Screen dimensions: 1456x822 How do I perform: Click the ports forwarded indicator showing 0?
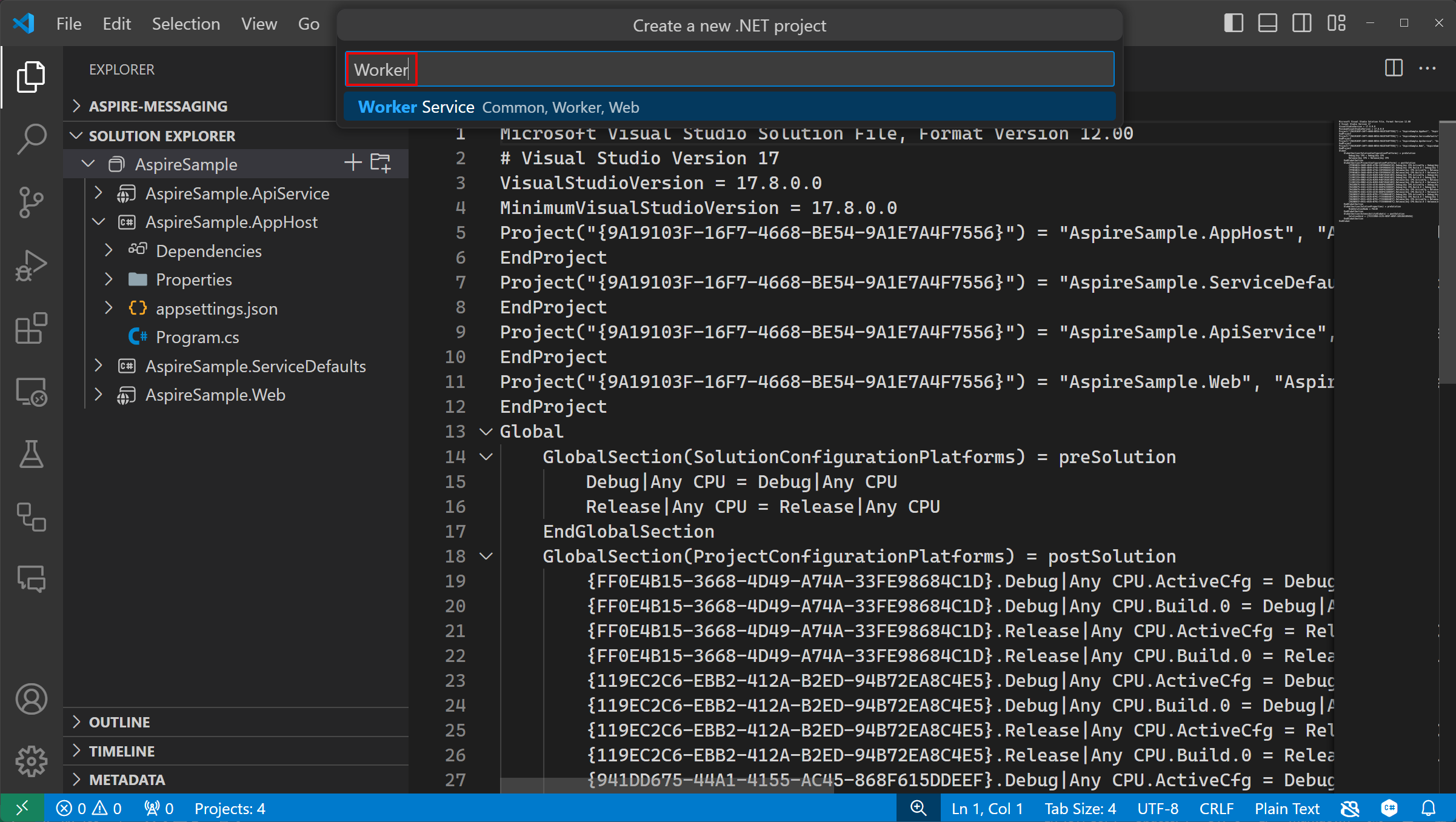click(159, 808)
